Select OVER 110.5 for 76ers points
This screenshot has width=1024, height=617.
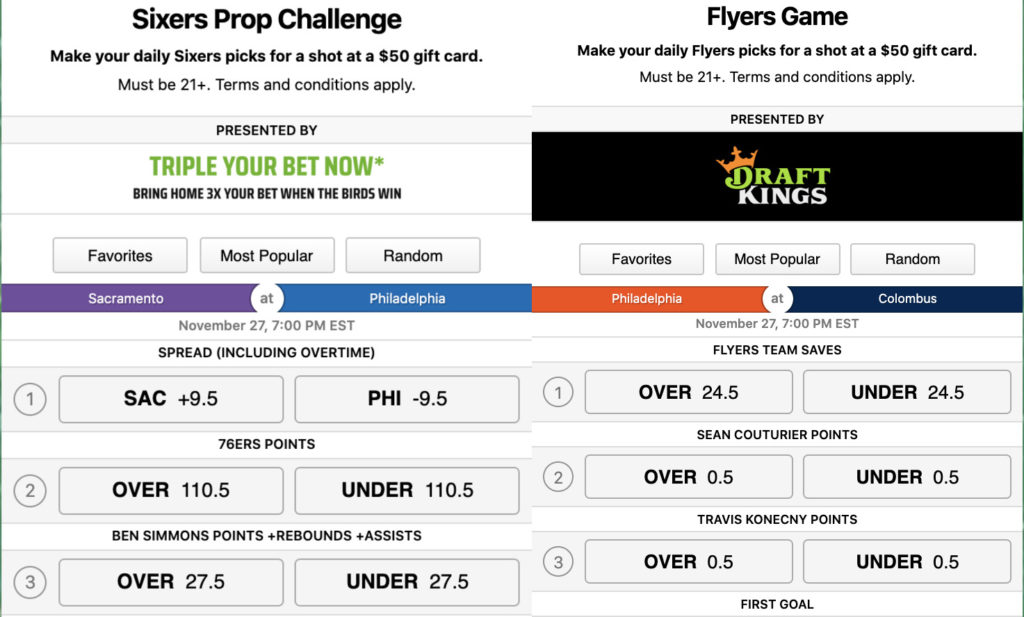click(x=171, y=490)
